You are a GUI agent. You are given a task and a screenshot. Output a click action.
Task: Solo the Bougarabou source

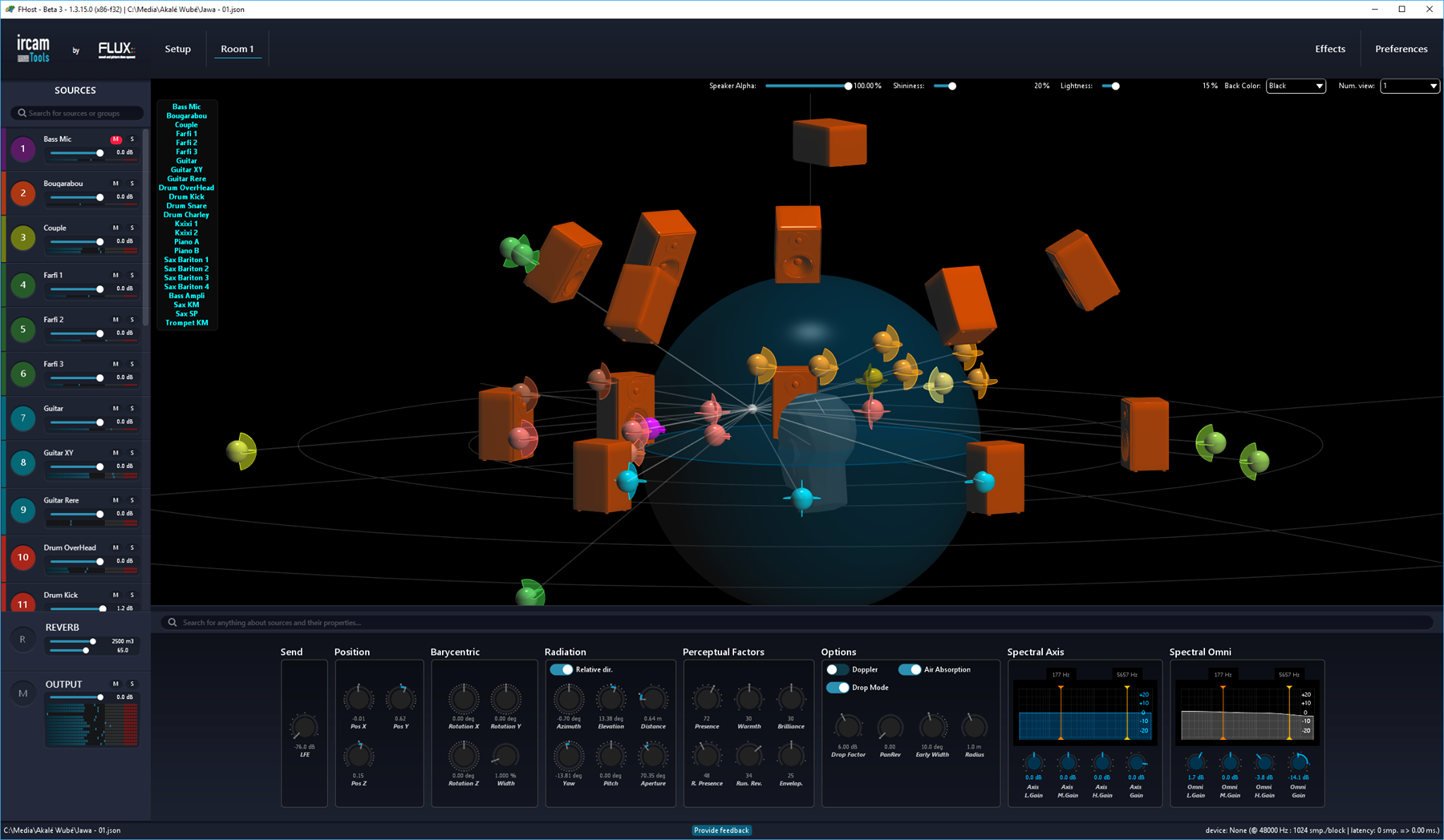point(132,184)
